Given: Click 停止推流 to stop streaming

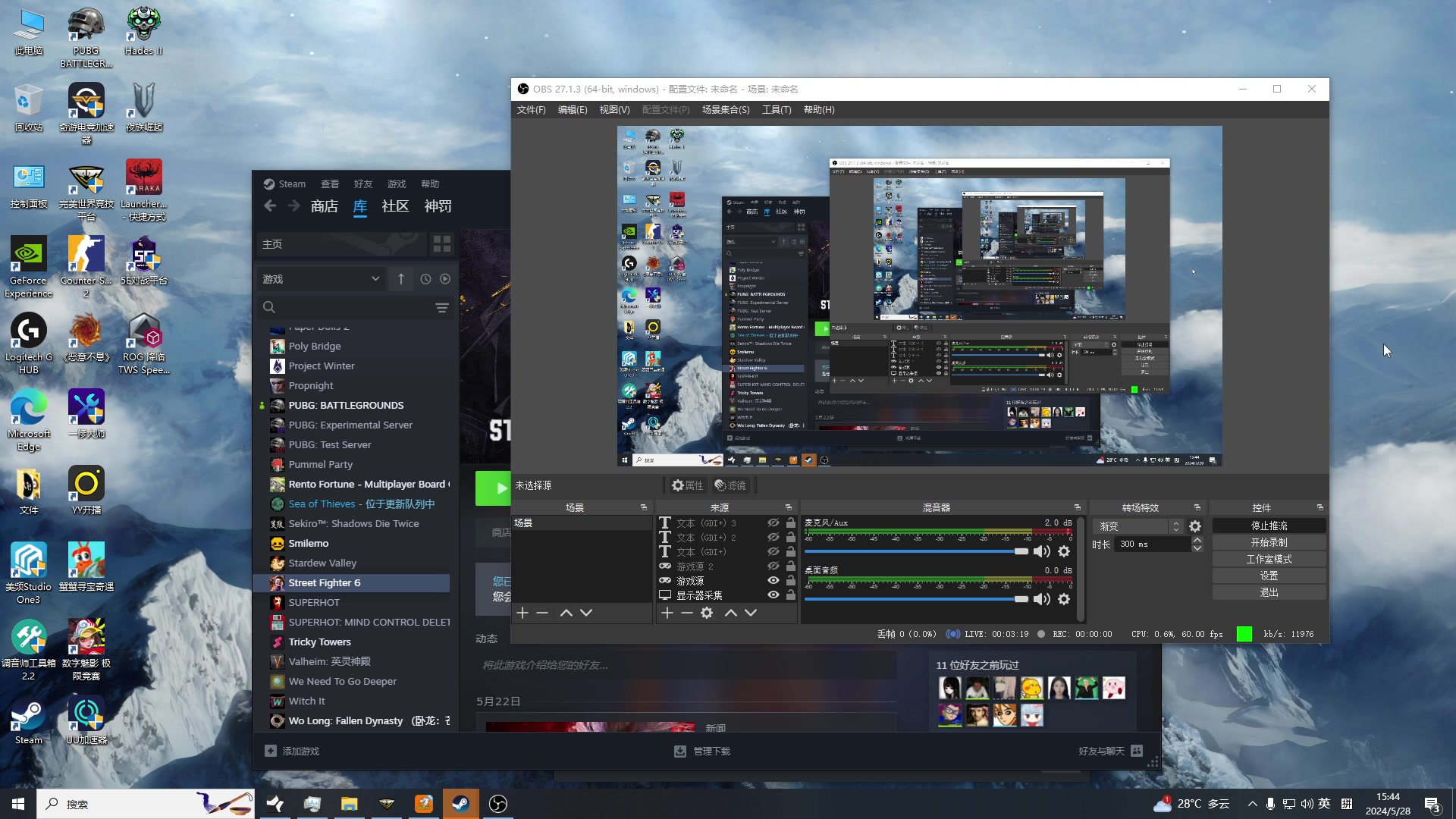Looking at the screenshot, I should point(1269,526).
